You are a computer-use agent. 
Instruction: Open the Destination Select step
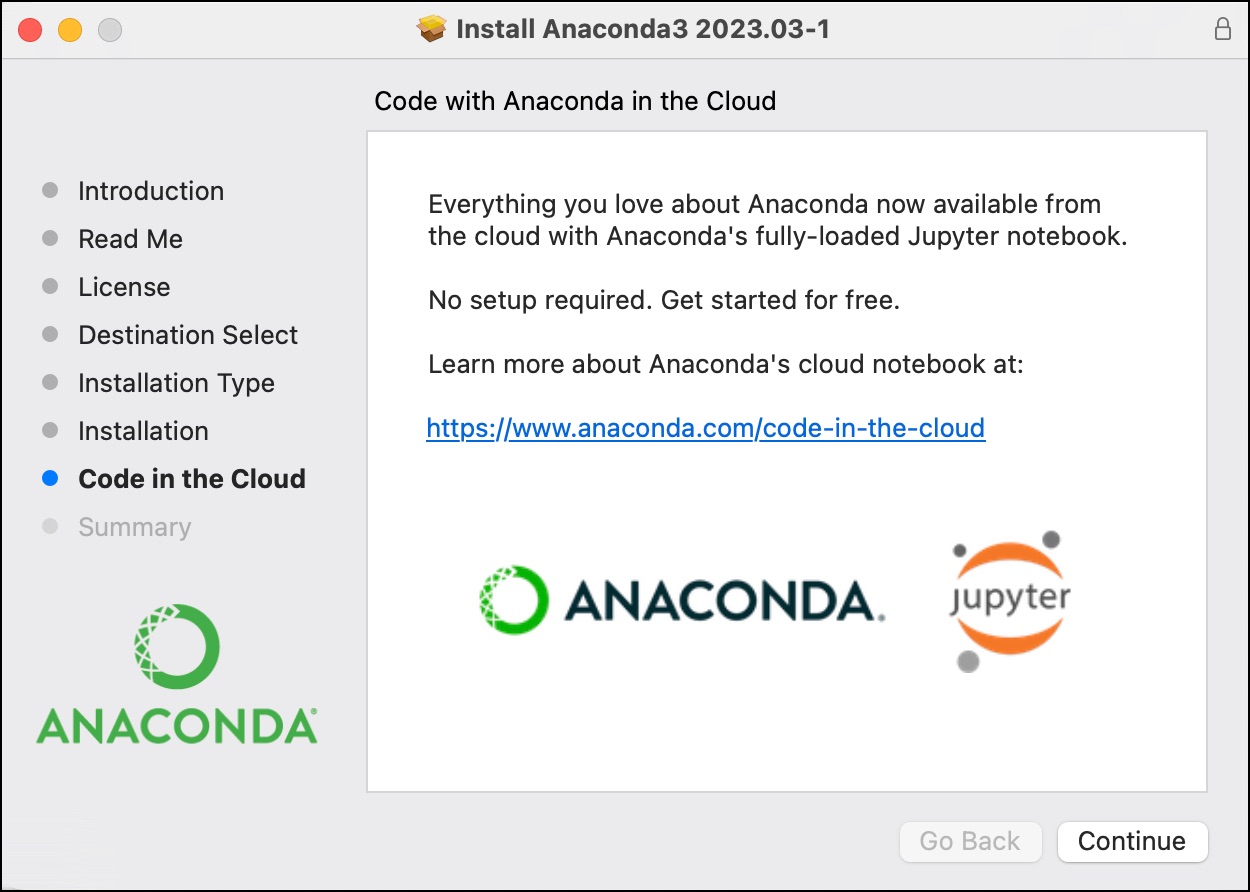click(187, 335)
